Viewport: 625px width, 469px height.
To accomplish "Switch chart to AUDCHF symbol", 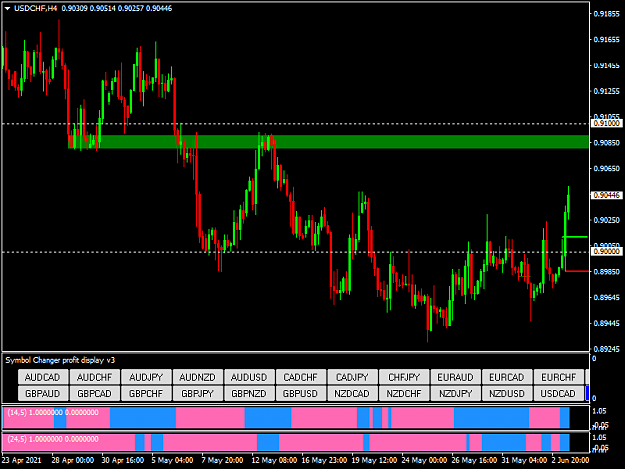I will click(94, 377).
